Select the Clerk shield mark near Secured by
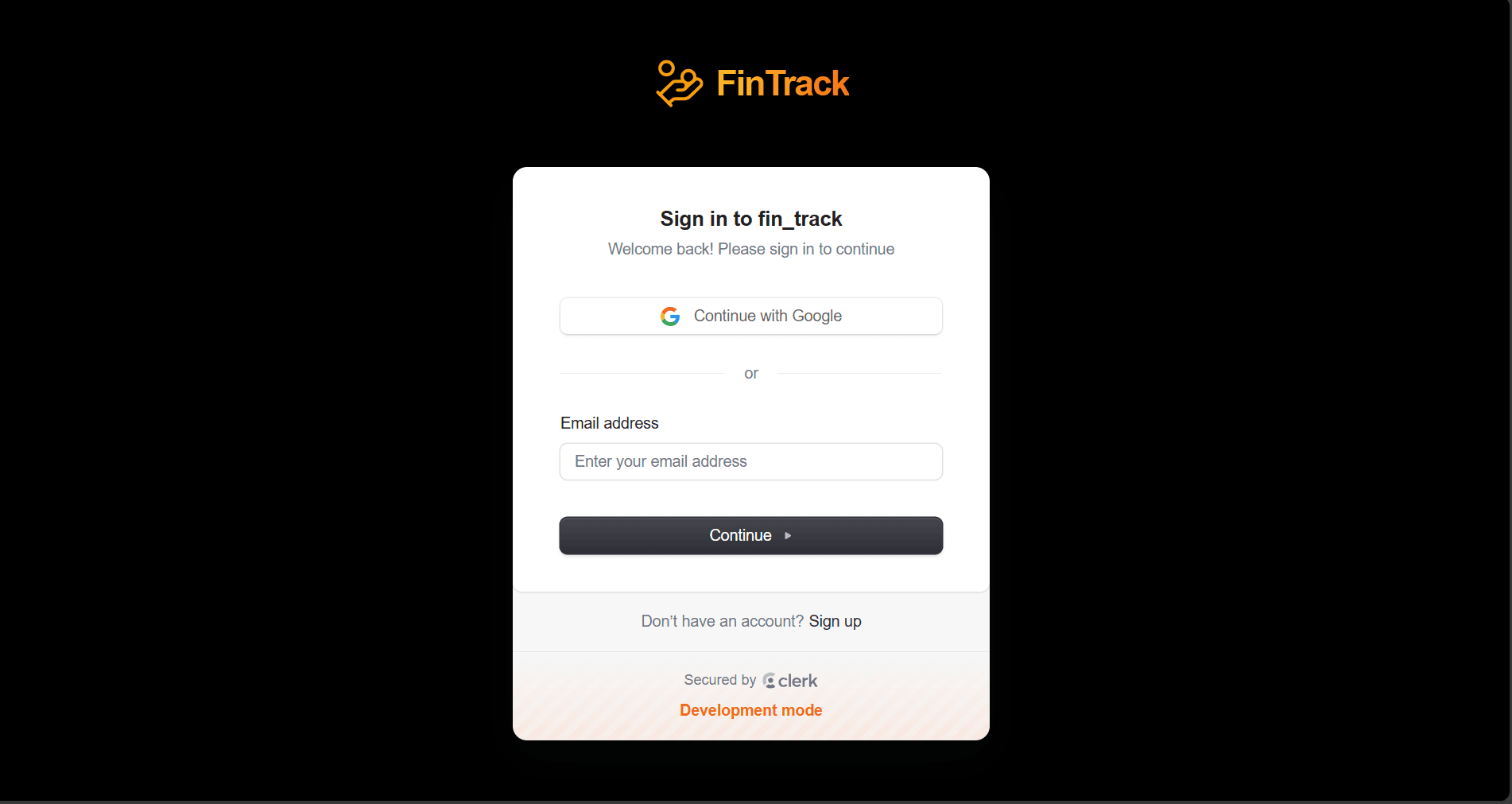 (768, 681)
